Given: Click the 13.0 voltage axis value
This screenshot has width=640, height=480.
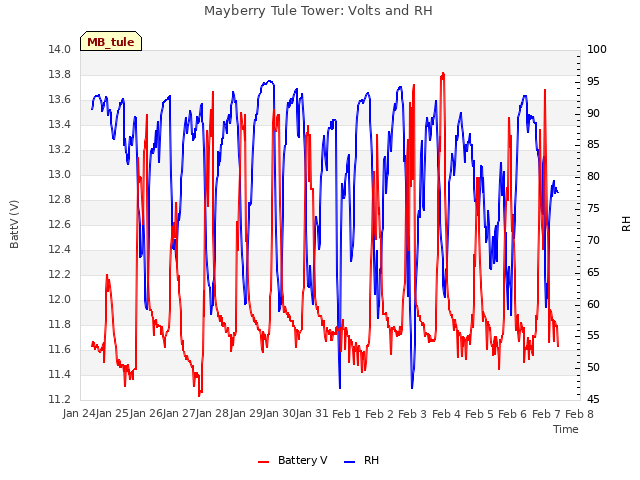Looking at the screenshot, I should point(60,175).
